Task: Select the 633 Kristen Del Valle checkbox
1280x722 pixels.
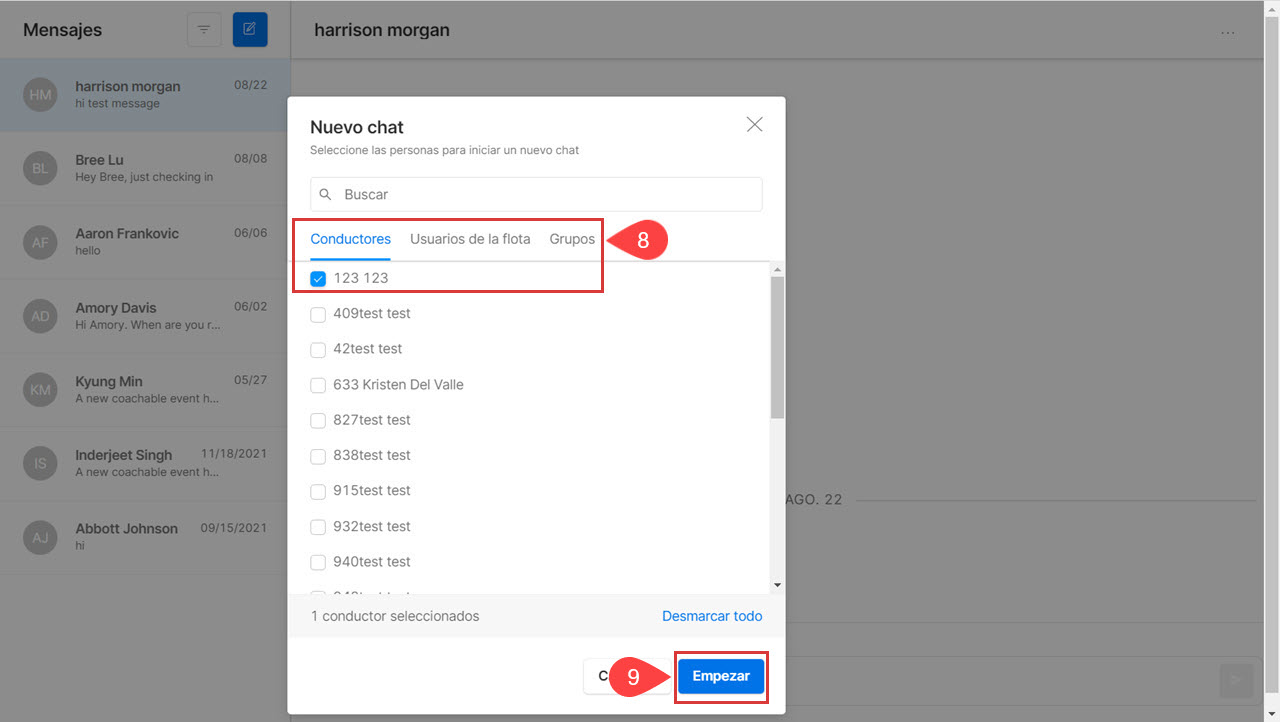Action: [x=318, y=385]
